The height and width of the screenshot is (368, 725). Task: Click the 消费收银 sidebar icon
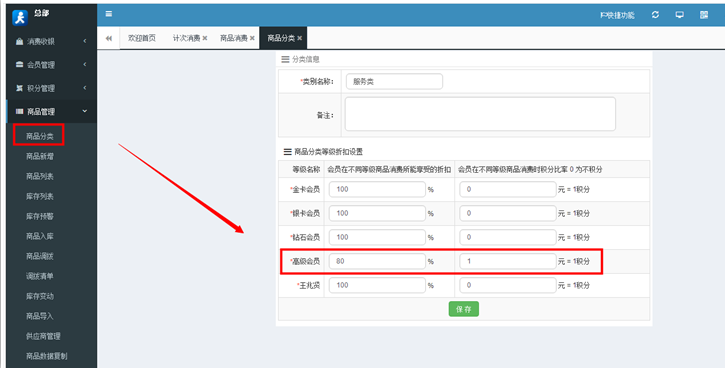tap(19, 41)
